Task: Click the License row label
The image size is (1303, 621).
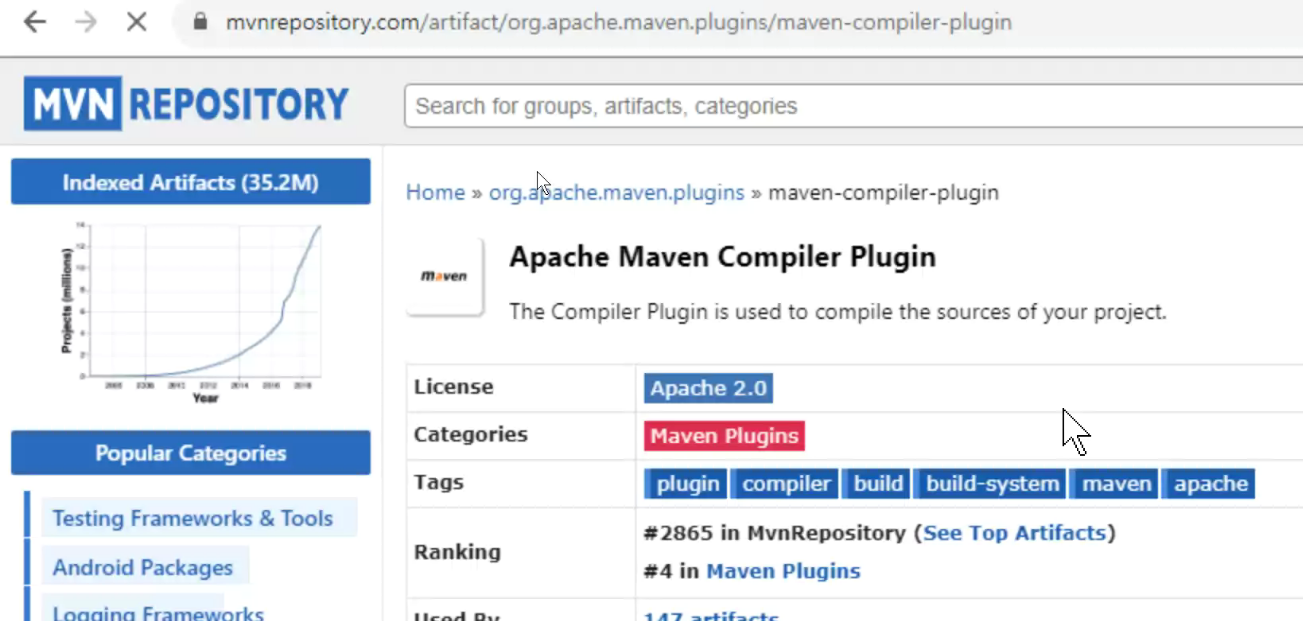Action: (454, 387)
